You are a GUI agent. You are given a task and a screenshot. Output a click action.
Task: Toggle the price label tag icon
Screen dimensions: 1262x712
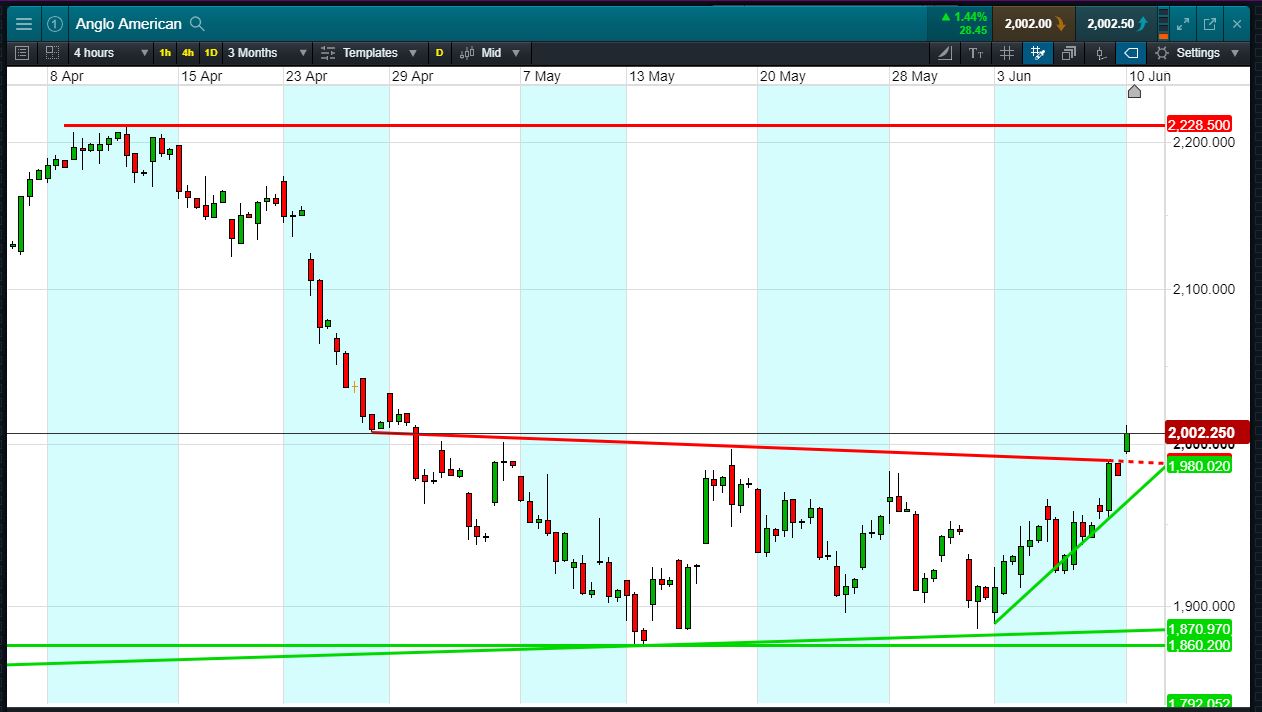coord(1131,53)
